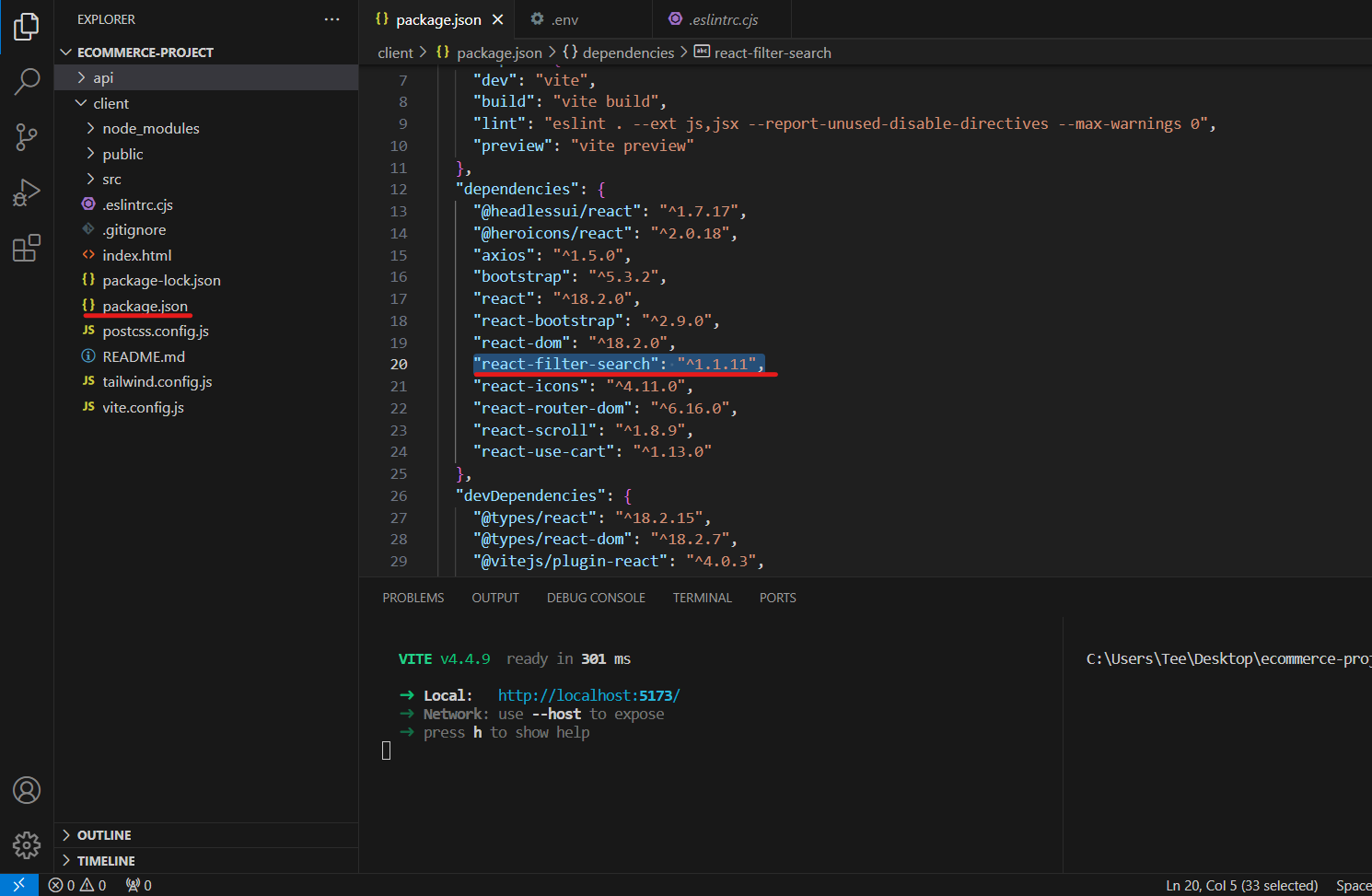Screen dimensions: 1372x896
Task: Switch to the TERMINAL tab
Action: 702,597
